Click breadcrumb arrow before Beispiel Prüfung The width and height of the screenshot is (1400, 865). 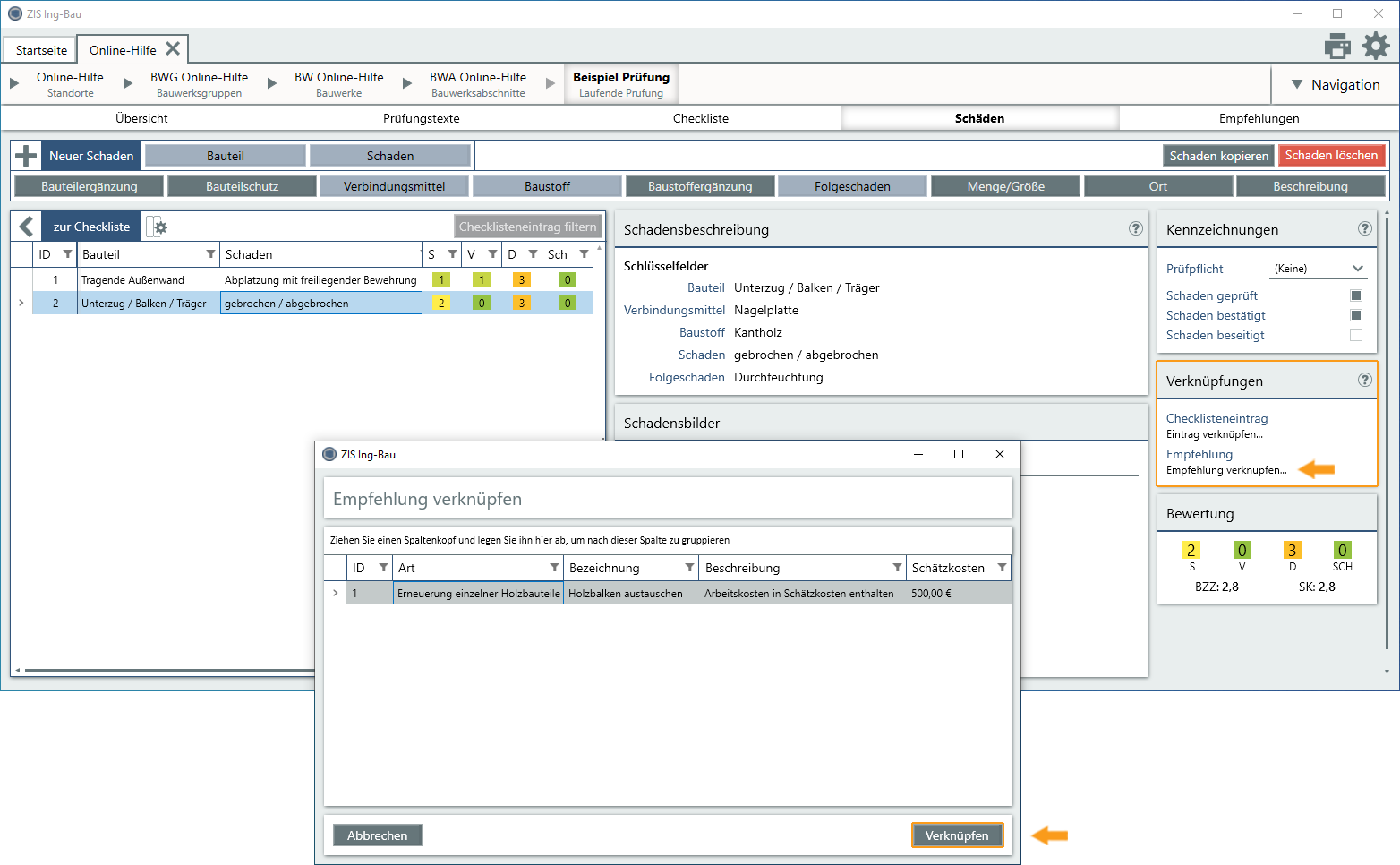(551, 83)
